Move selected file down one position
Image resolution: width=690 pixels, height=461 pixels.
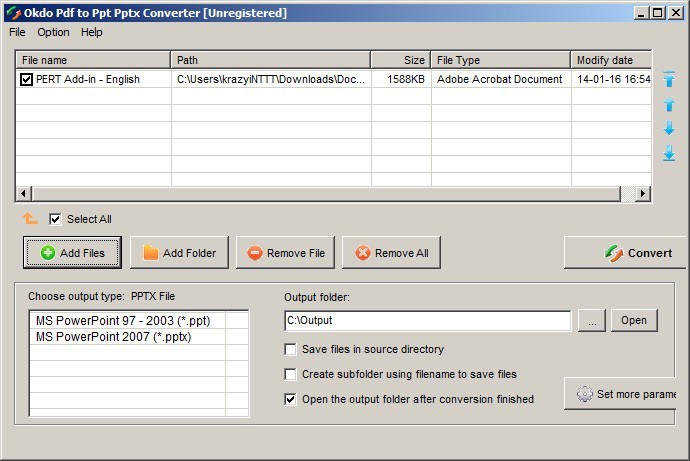click(669, 128)
